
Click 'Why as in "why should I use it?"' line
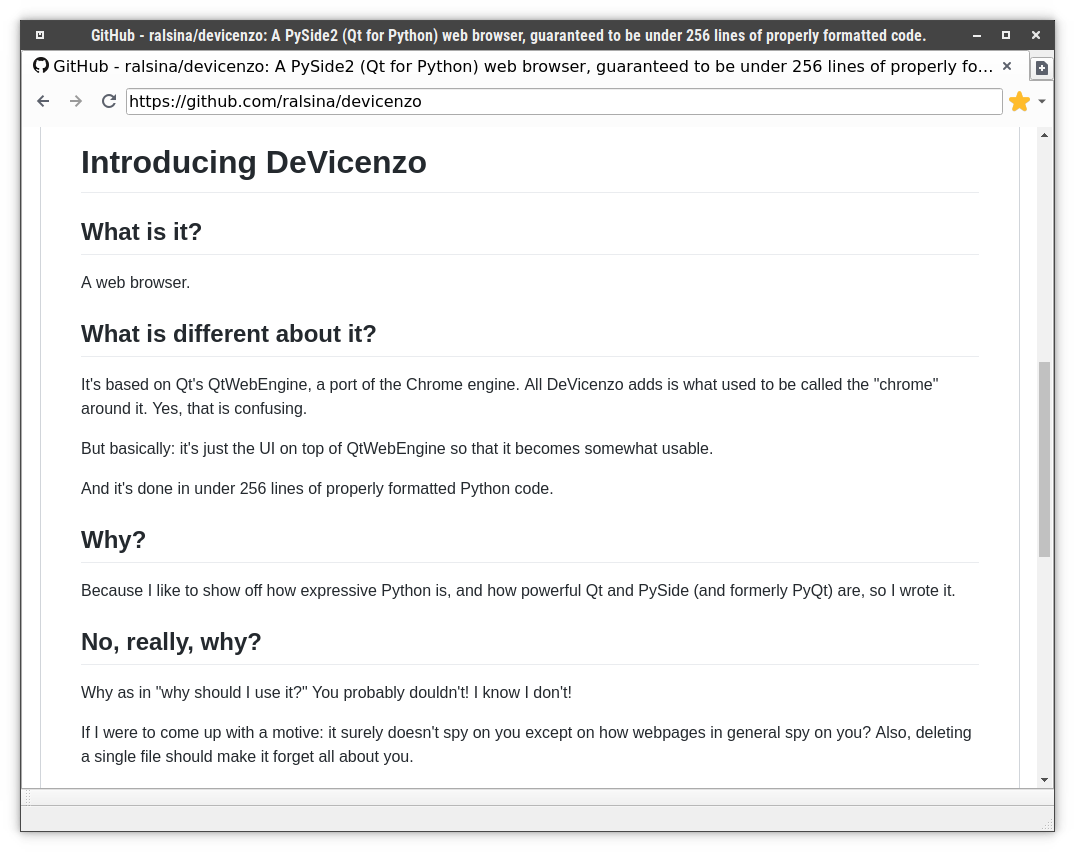pos(326,693)
